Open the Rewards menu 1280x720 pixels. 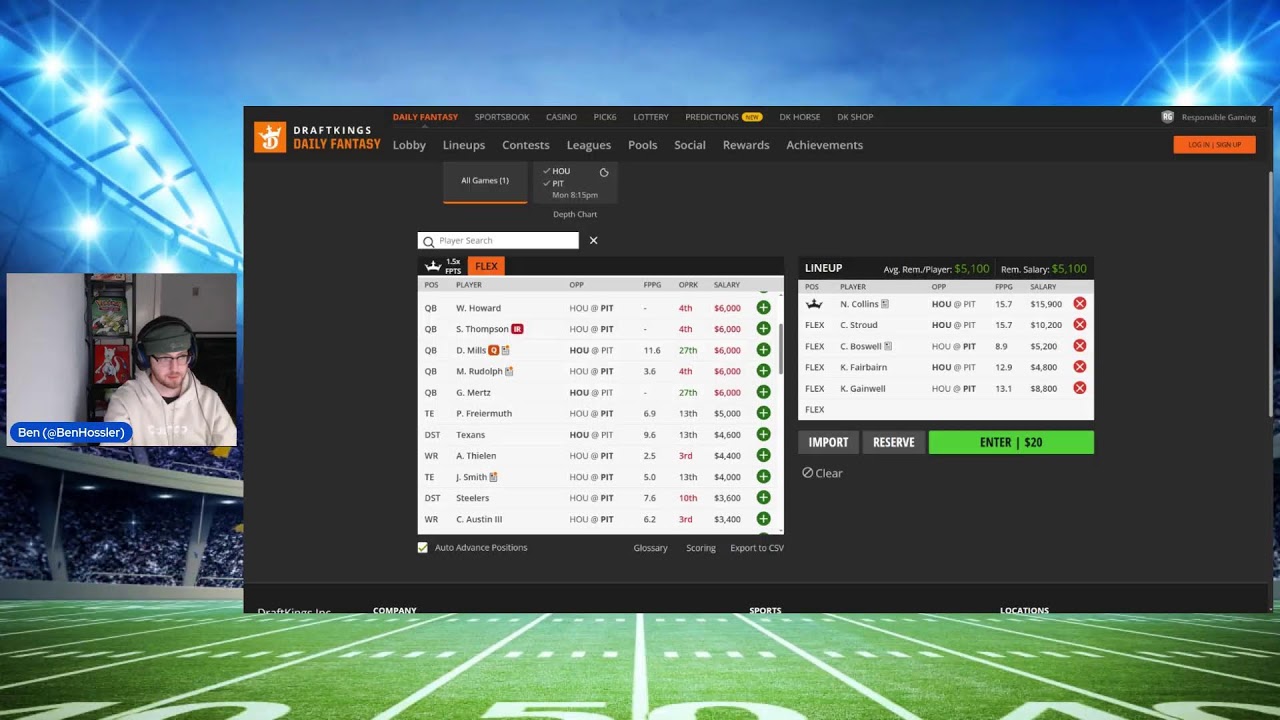point(746,145)
